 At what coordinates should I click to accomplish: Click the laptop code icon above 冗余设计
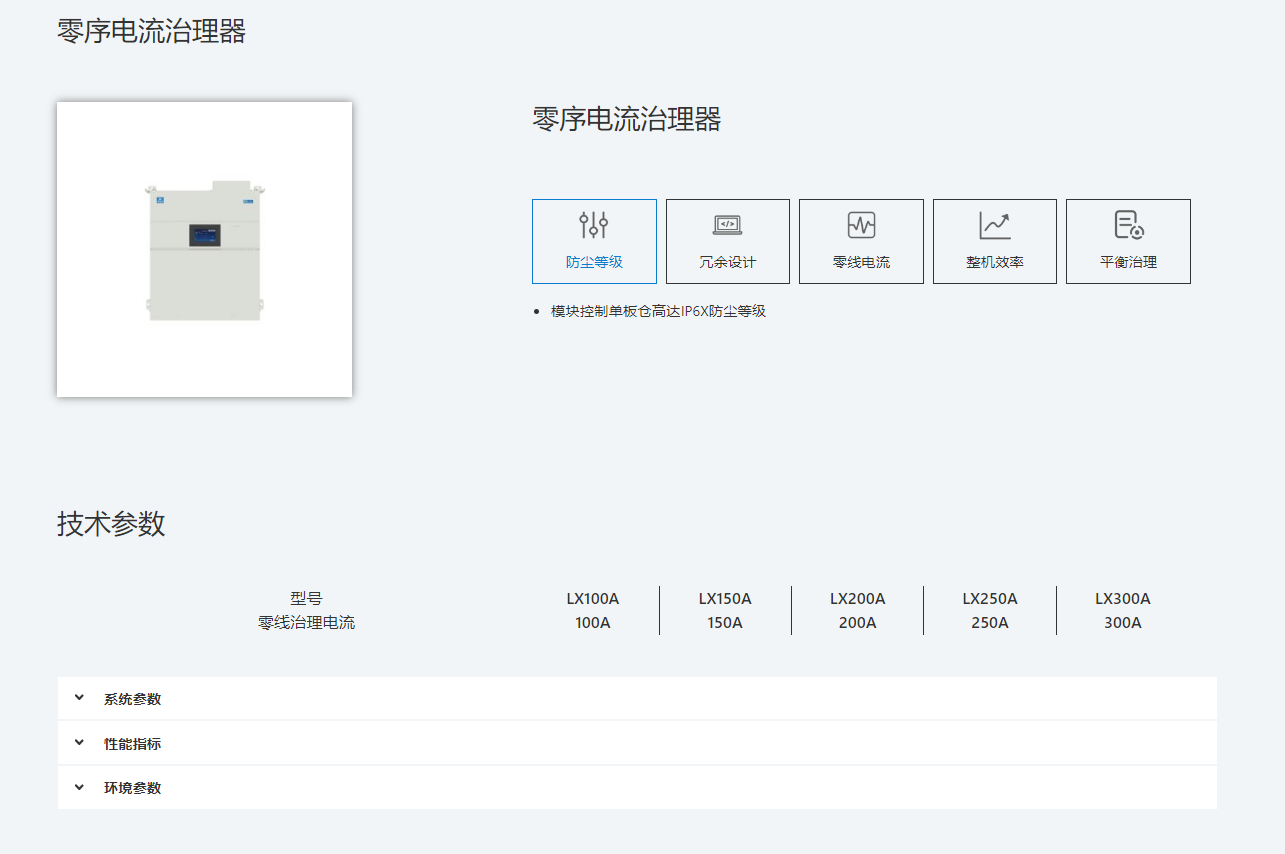tap(727, 225)
